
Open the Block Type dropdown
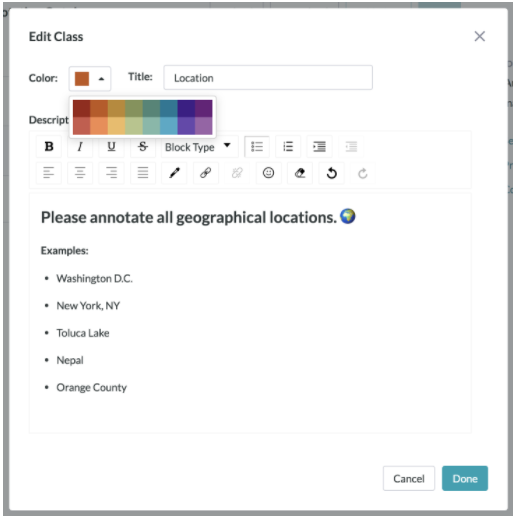(x=200, y=147)
